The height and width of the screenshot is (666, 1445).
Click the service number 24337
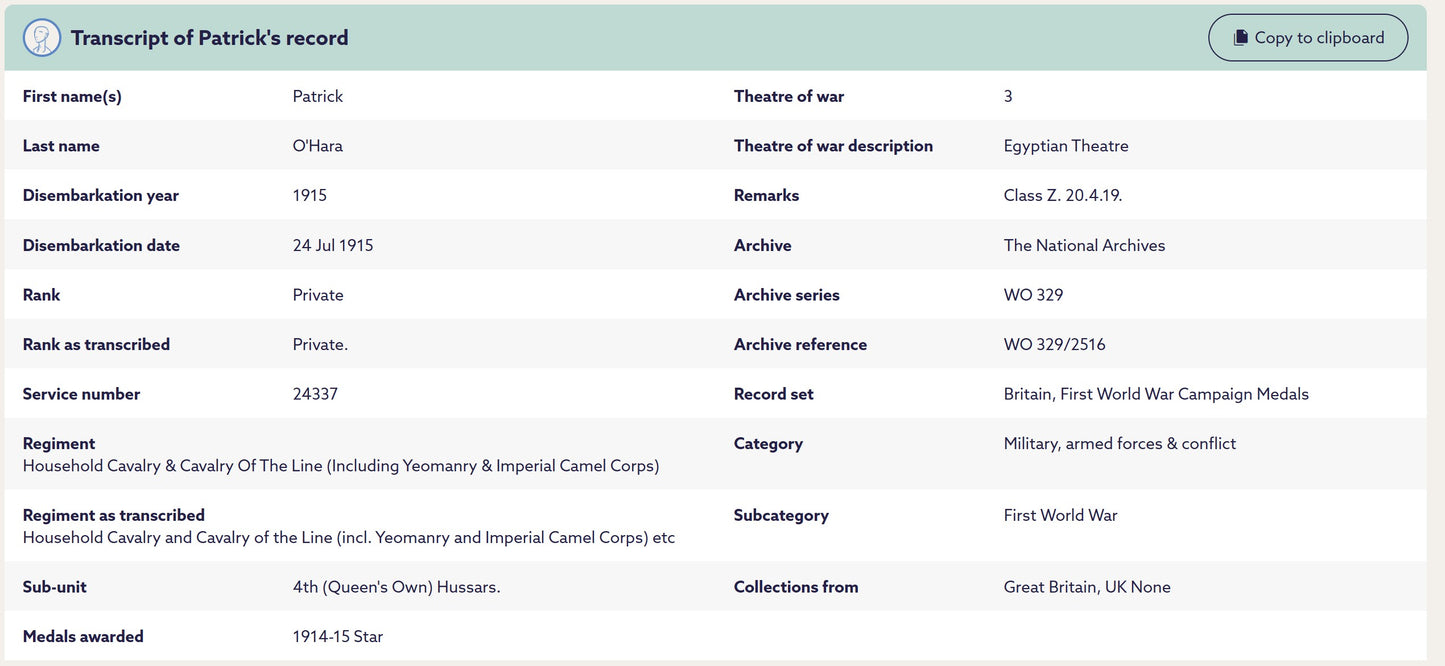pyautogui.click(x=315, y=394)
